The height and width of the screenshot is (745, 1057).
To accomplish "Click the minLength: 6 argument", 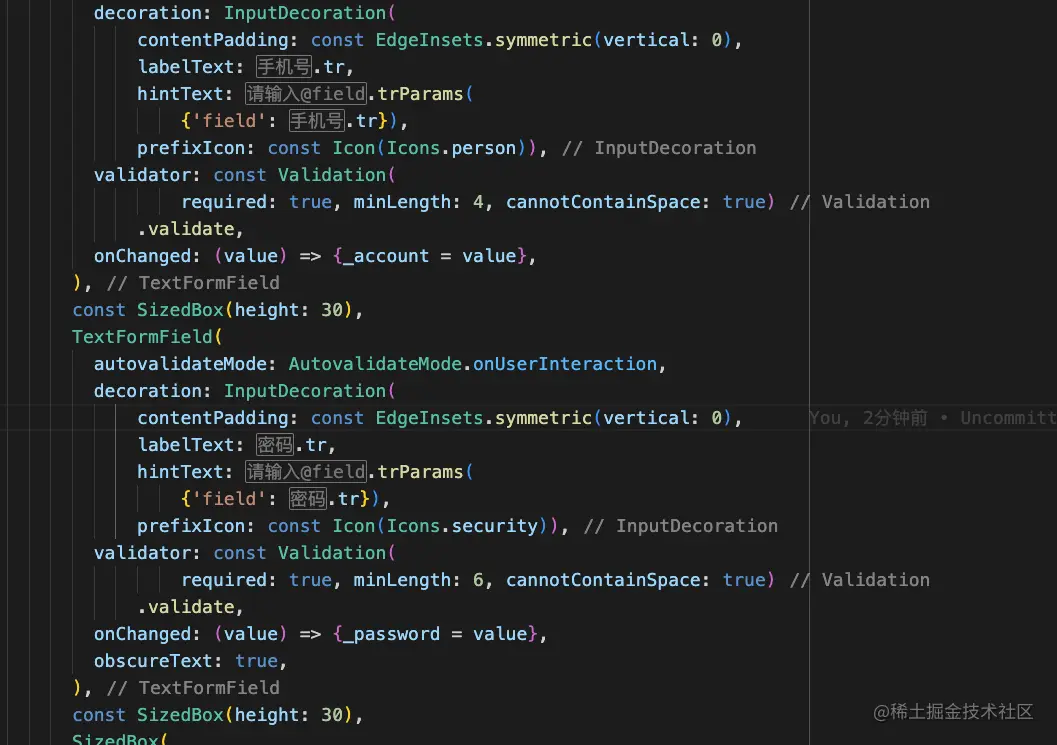I will tap(419, 580).
